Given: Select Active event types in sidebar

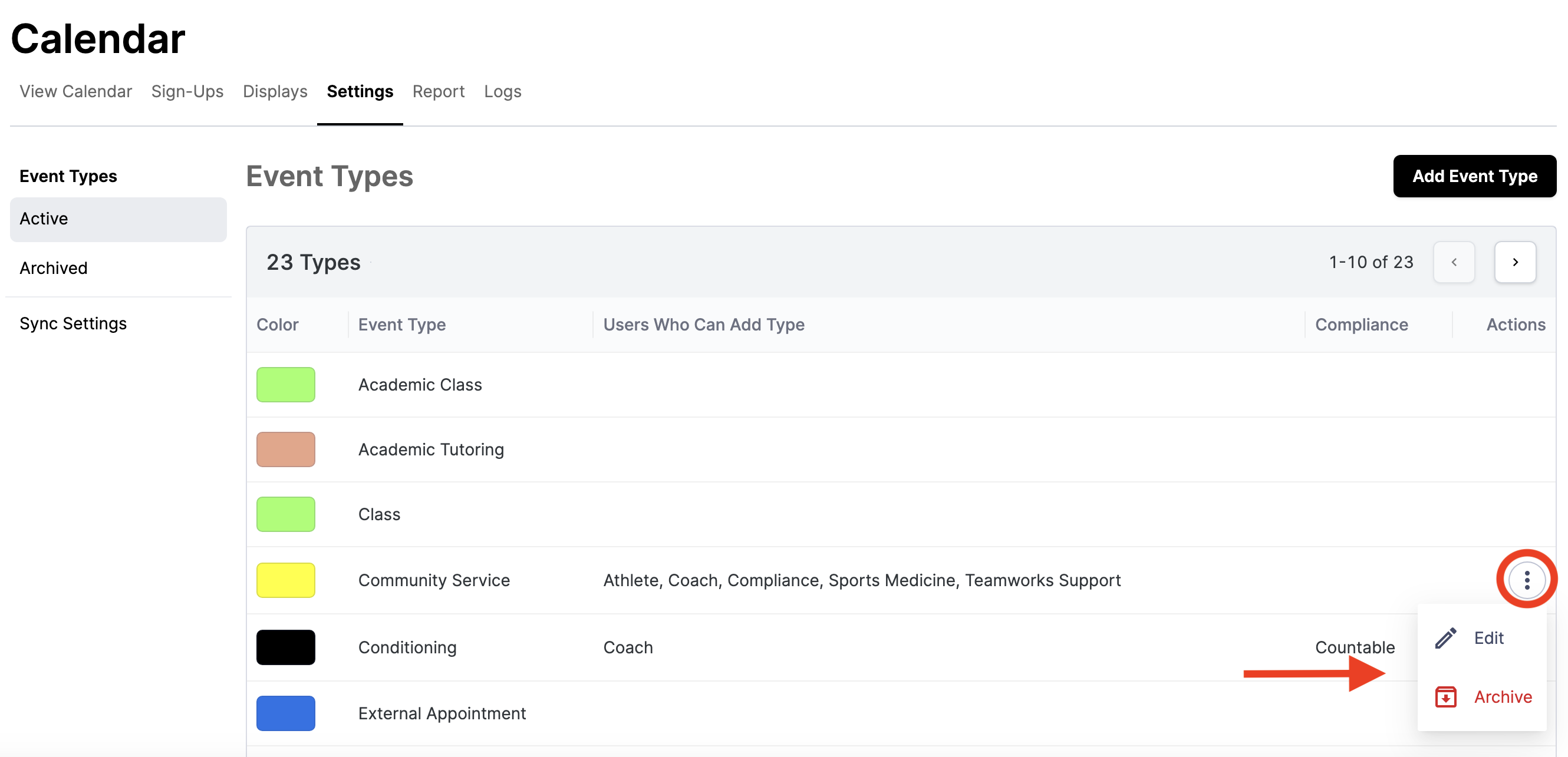Looking at the screenshot, I should pos(44,219).
